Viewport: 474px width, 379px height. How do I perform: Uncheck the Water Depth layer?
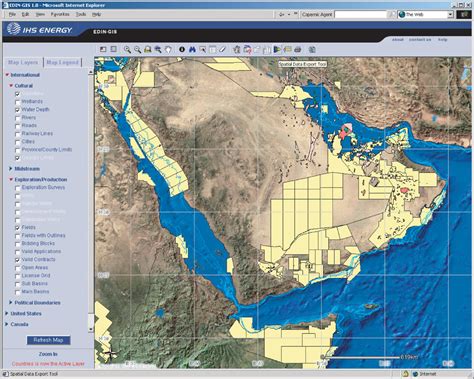18,110
